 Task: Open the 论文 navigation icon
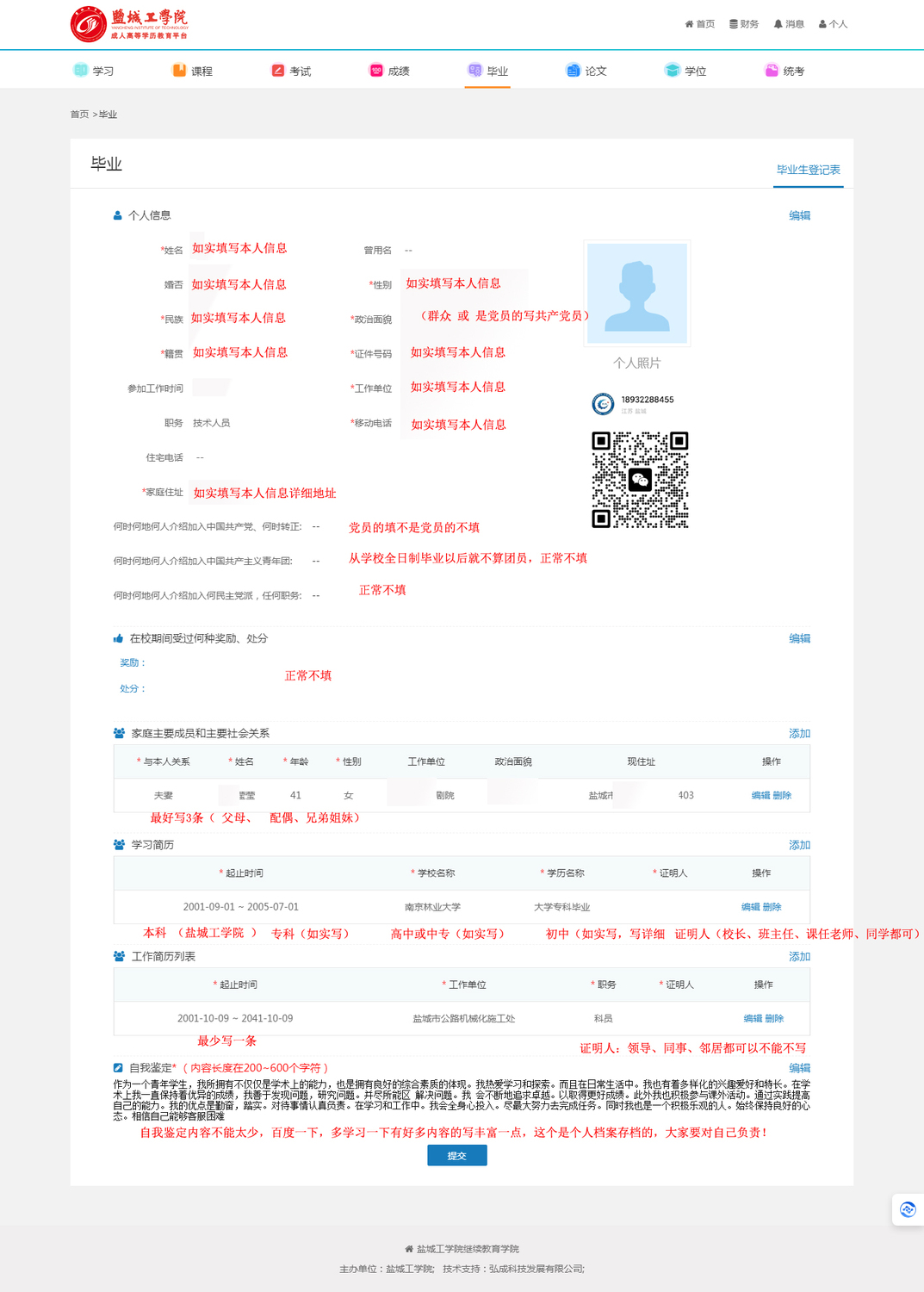coord(574,71)
